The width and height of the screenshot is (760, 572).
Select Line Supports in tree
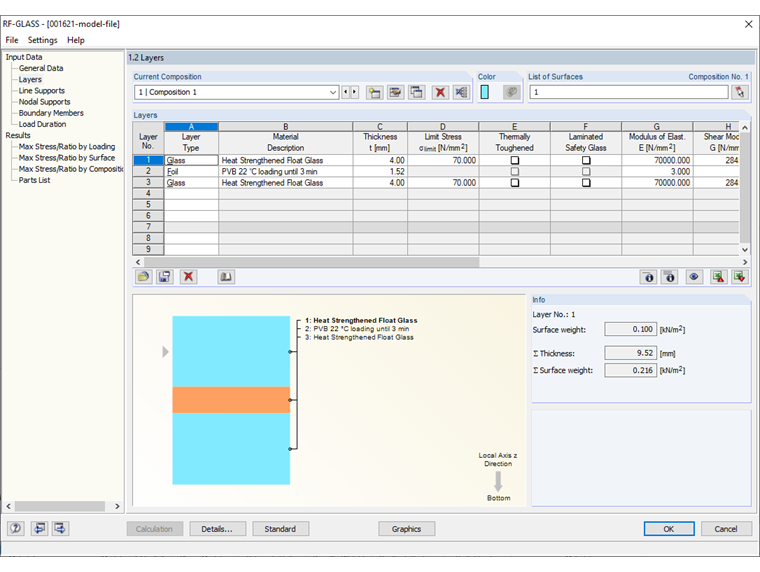coord(42,91)
